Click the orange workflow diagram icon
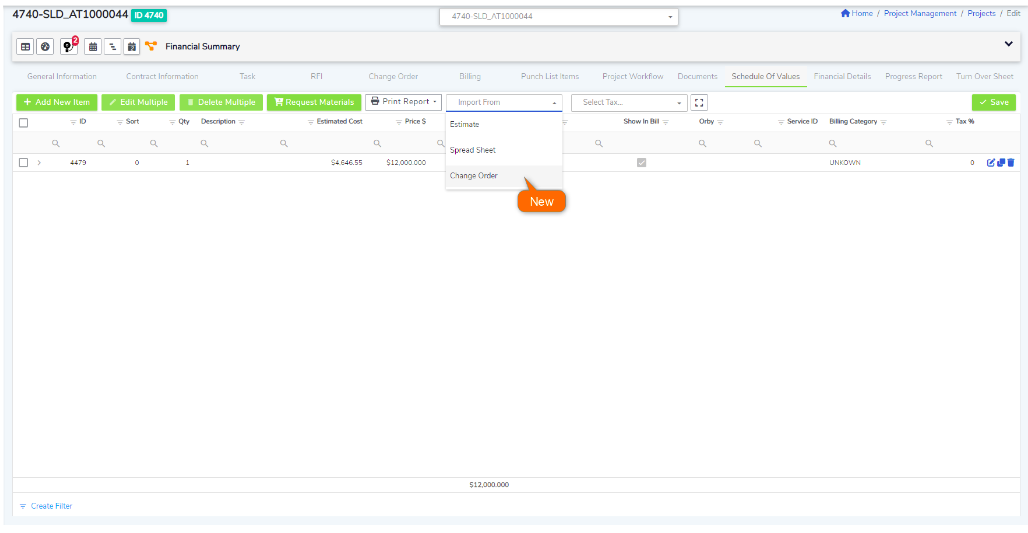1028x533 pixels. point(151,46)
